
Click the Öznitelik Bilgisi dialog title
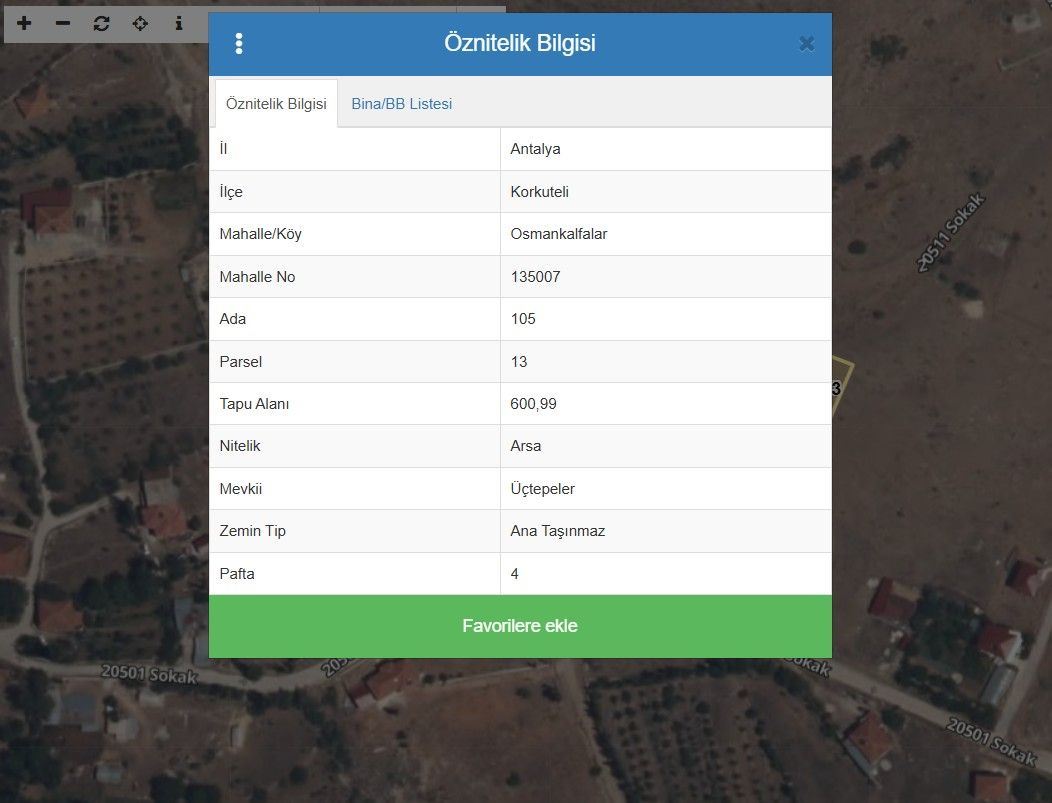click(519, 44)
